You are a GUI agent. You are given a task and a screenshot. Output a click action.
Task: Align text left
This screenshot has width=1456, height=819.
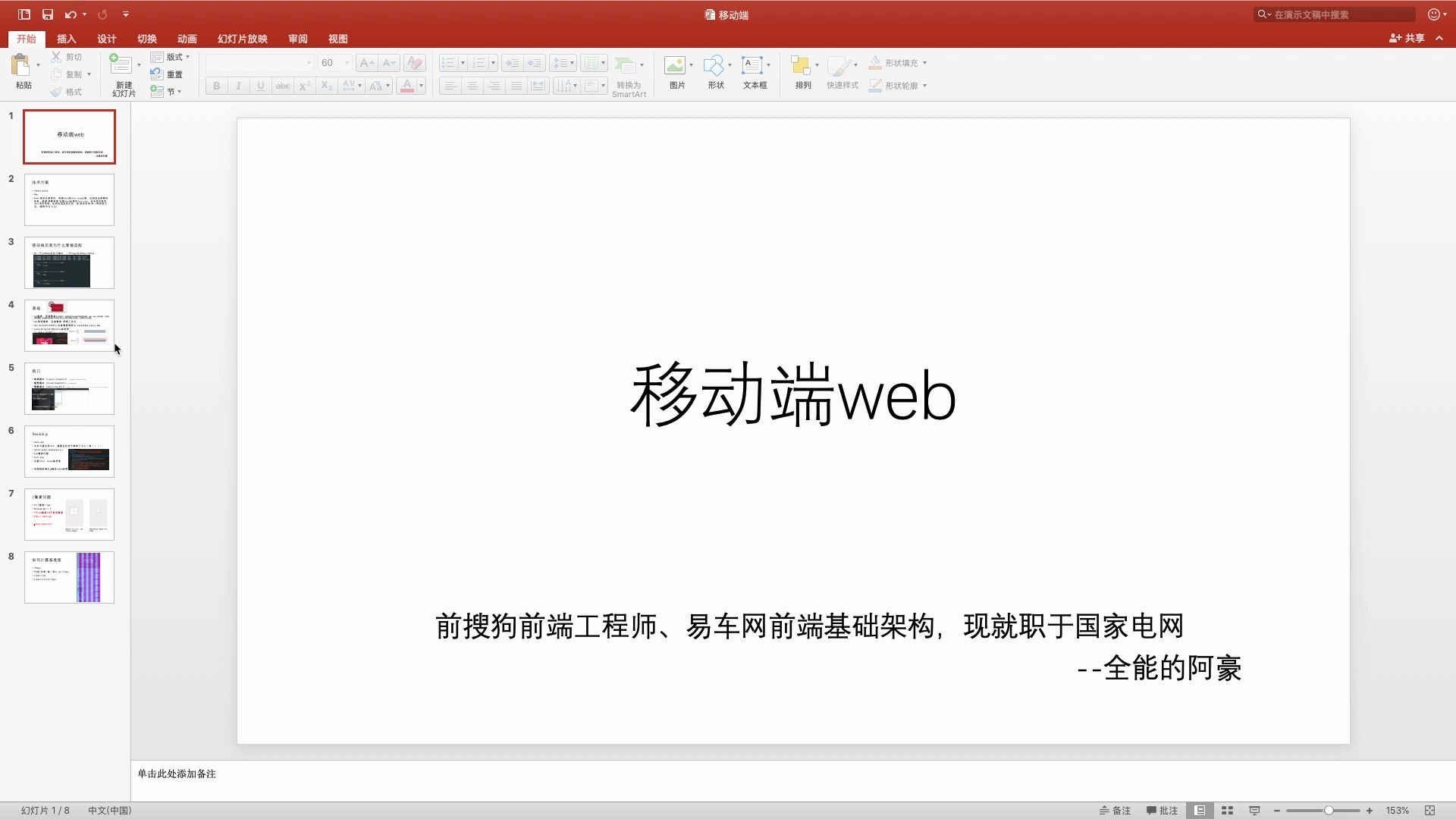(450, 86)
